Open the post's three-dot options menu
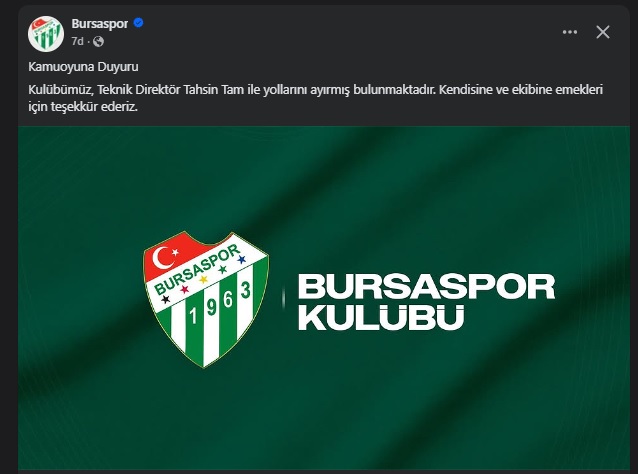The image size is (638, 474). tap(570, 32)
